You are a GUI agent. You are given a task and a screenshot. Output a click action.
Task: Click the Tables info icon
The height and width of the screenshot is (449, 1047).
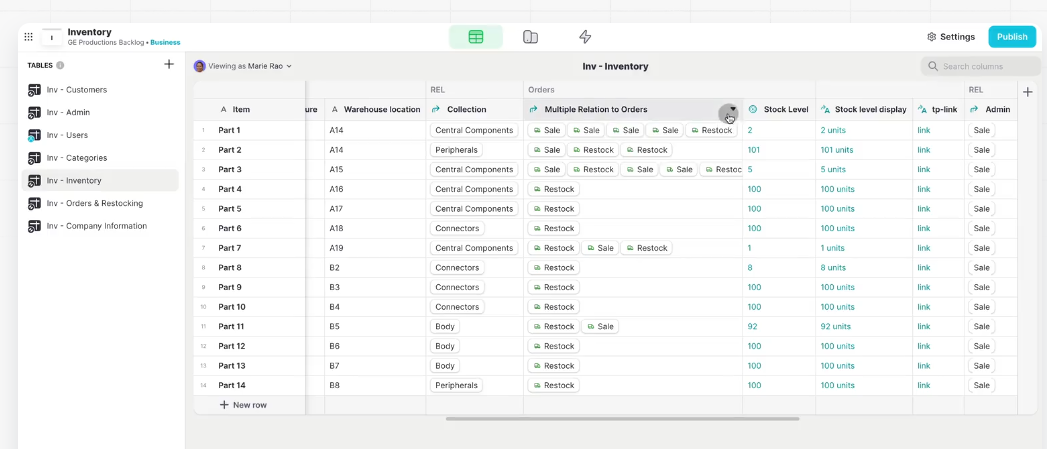coord(60,65)
